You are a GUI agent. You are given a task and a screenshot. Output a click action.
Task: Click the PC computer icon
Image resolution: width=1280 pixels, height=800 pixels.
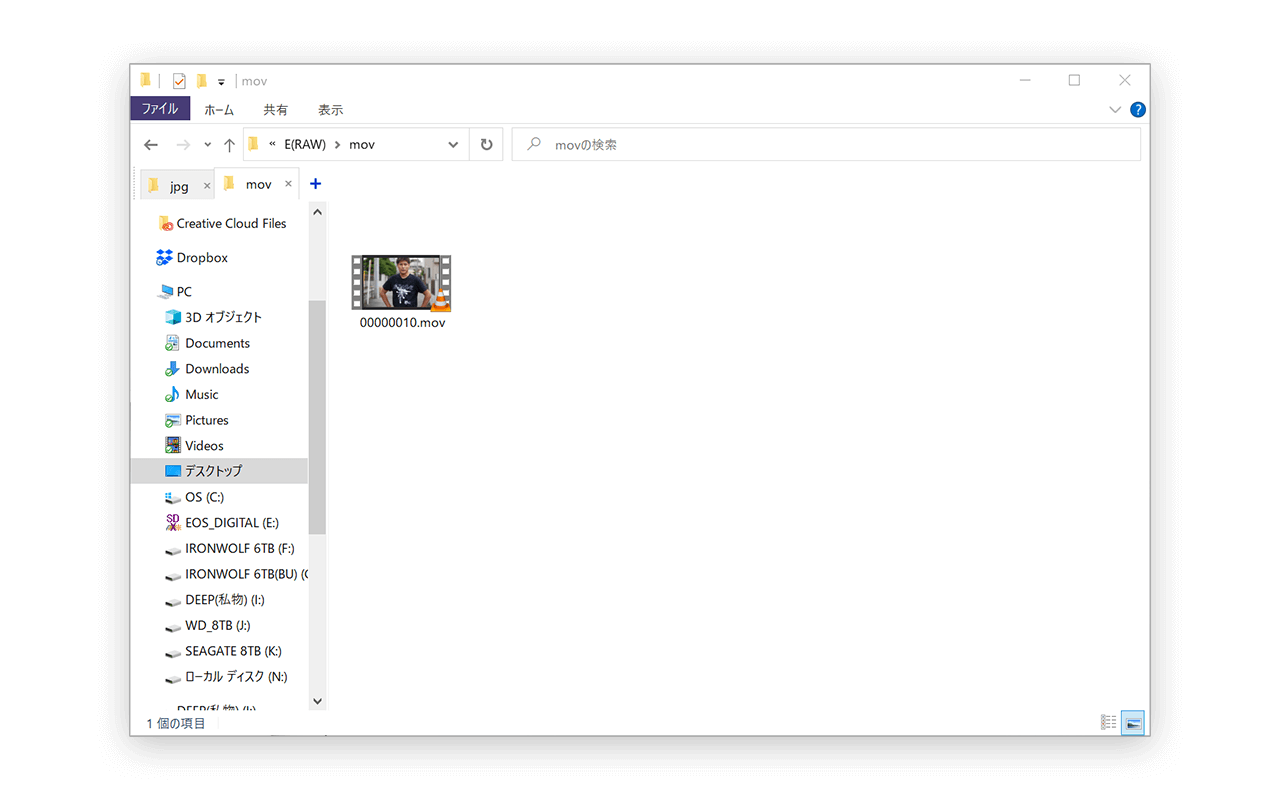tap(165, 292)
